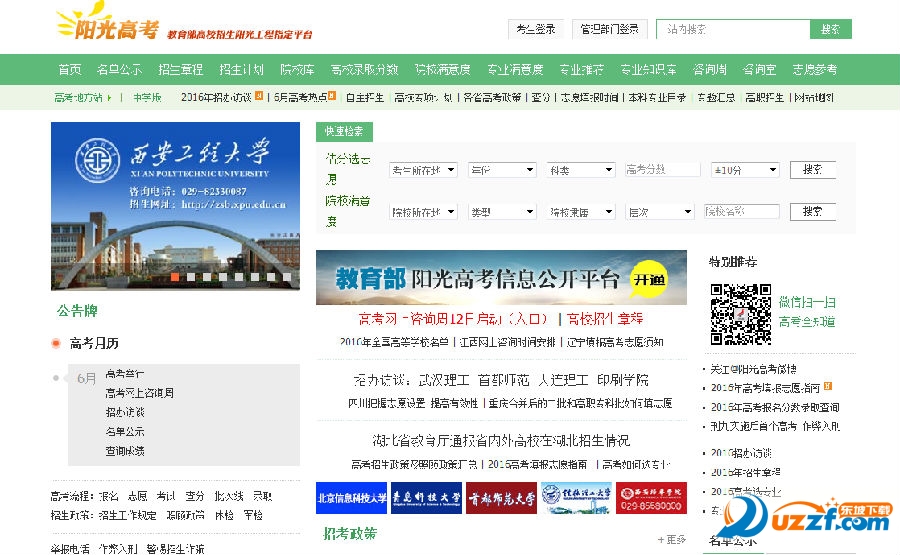900x555 pixels.
Task: Open the 高校招生章程 red headline link
Action: click(x=605, y=319)
